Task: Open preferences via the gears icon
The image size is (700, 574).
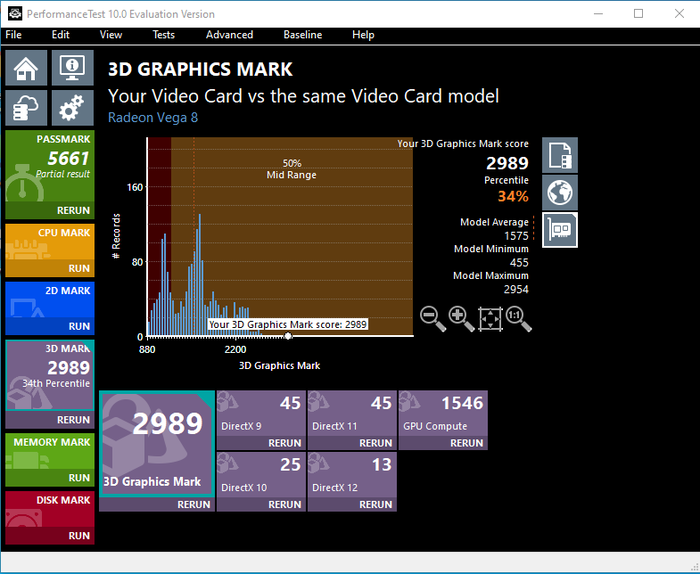Action: (72, 108)
